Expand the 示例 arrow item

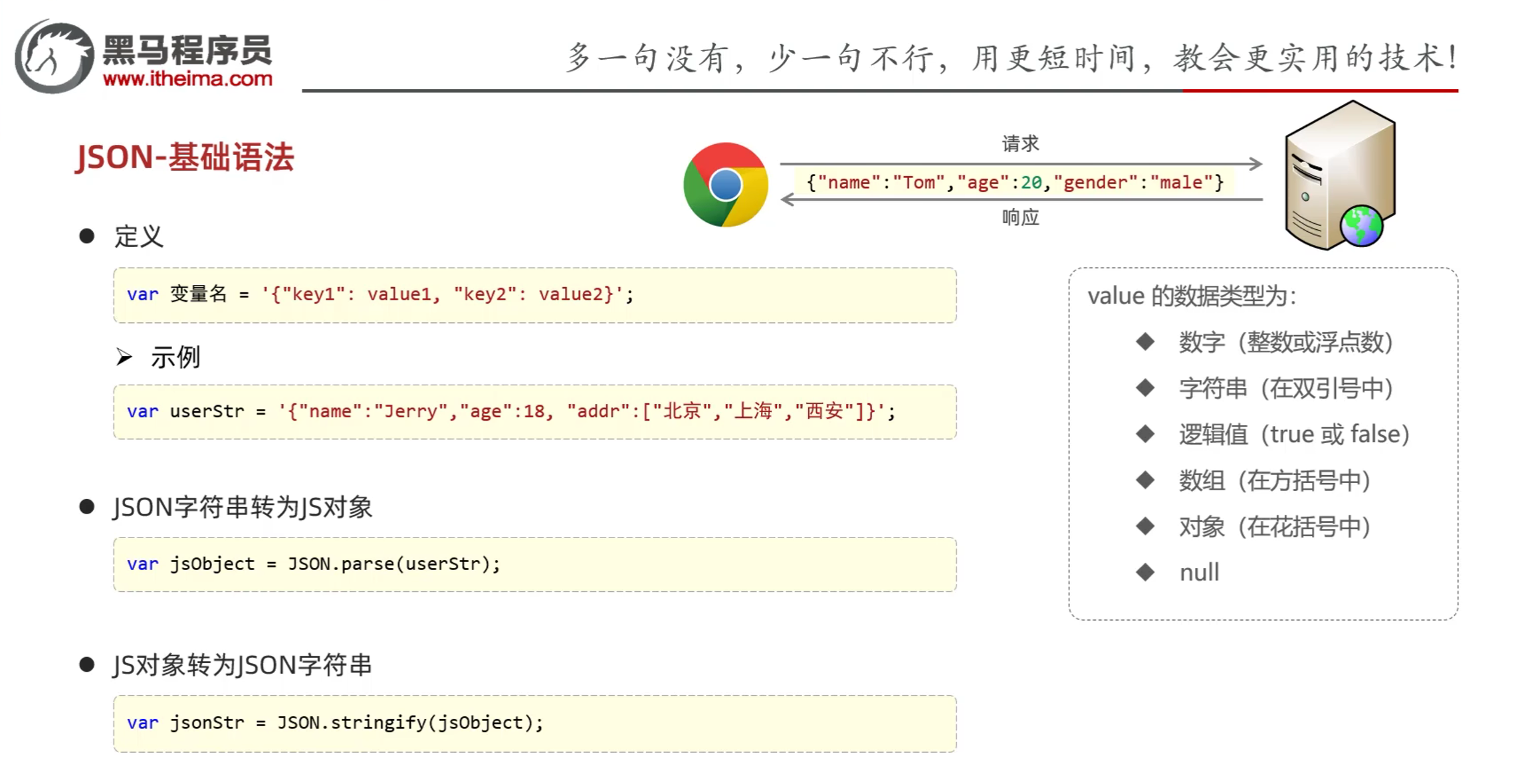click(x=124, y=357)
